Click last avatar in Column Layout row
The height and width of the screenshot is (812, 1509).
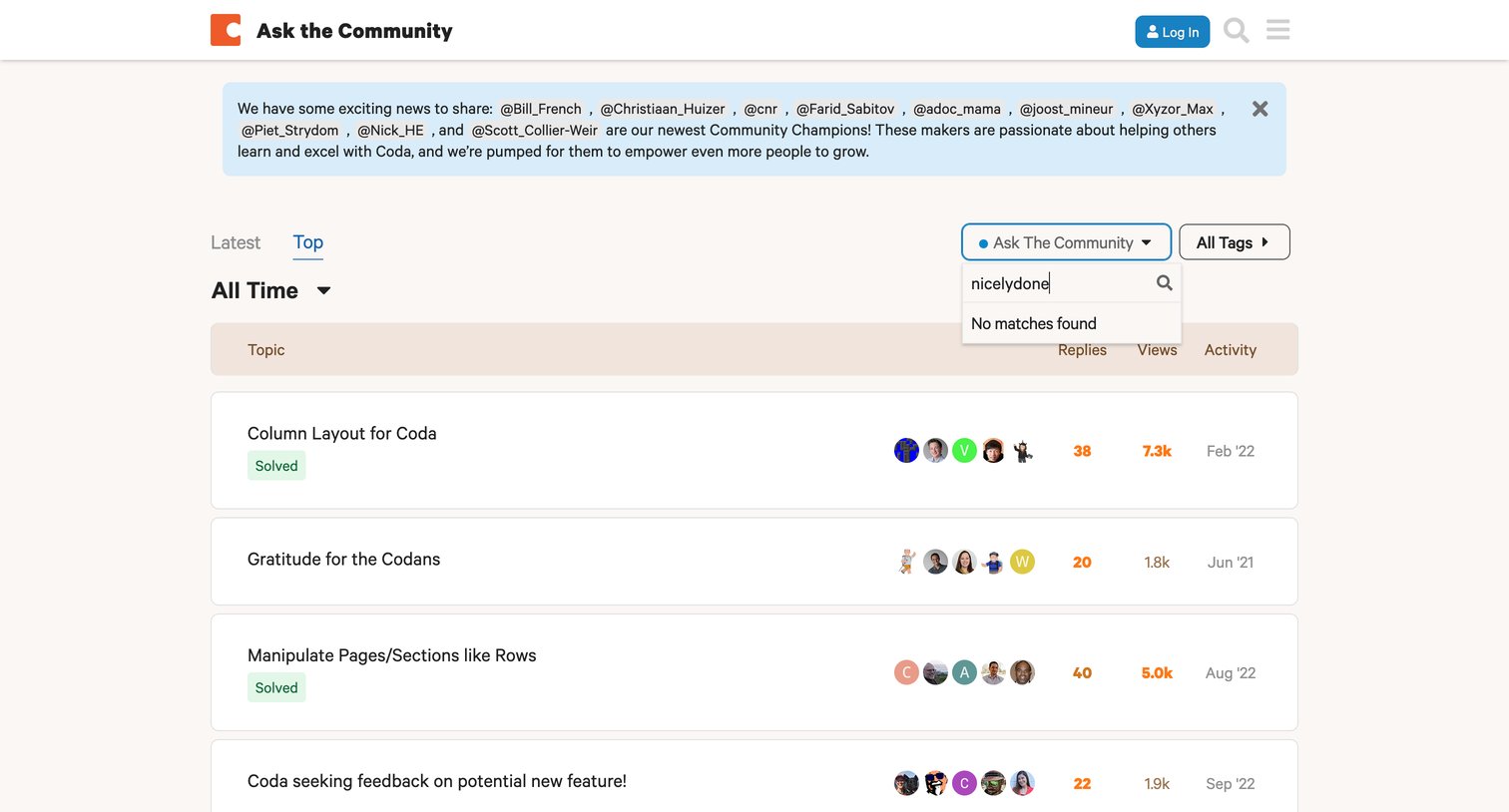pyautogui.click(x=1022, y=451)
